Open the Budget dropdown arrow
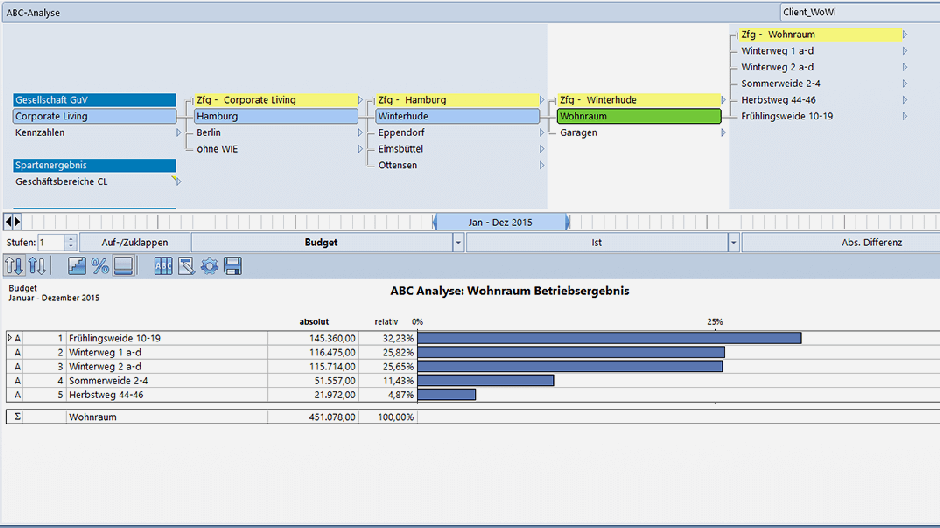The image size is (940, 528). tap(458, 242)
